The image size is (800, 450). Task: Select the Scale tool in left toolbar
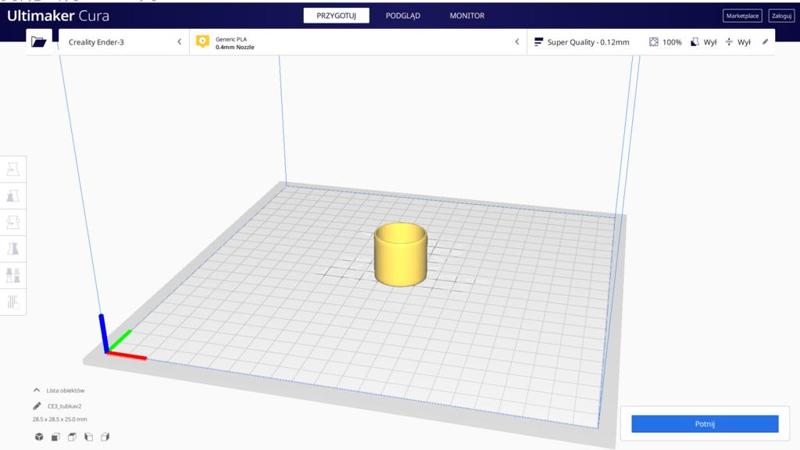pyautogui.click(x=13, y=195)
